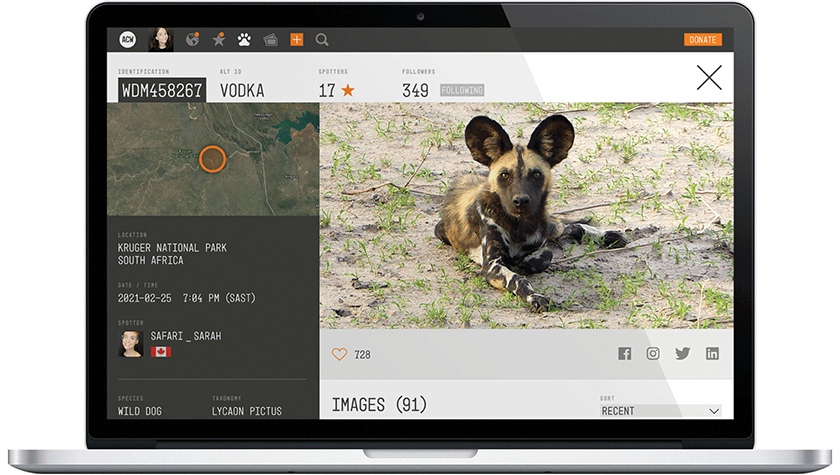The height and width of the screenshot is (475, 840).
Task: Open the globe notifications icon
Action: (x=192, y=39)
